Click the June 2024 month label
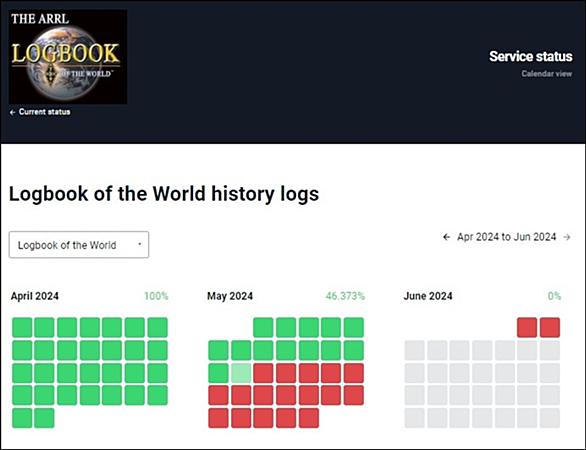Viewport: 586px width, 450px height. pos(428,296)
